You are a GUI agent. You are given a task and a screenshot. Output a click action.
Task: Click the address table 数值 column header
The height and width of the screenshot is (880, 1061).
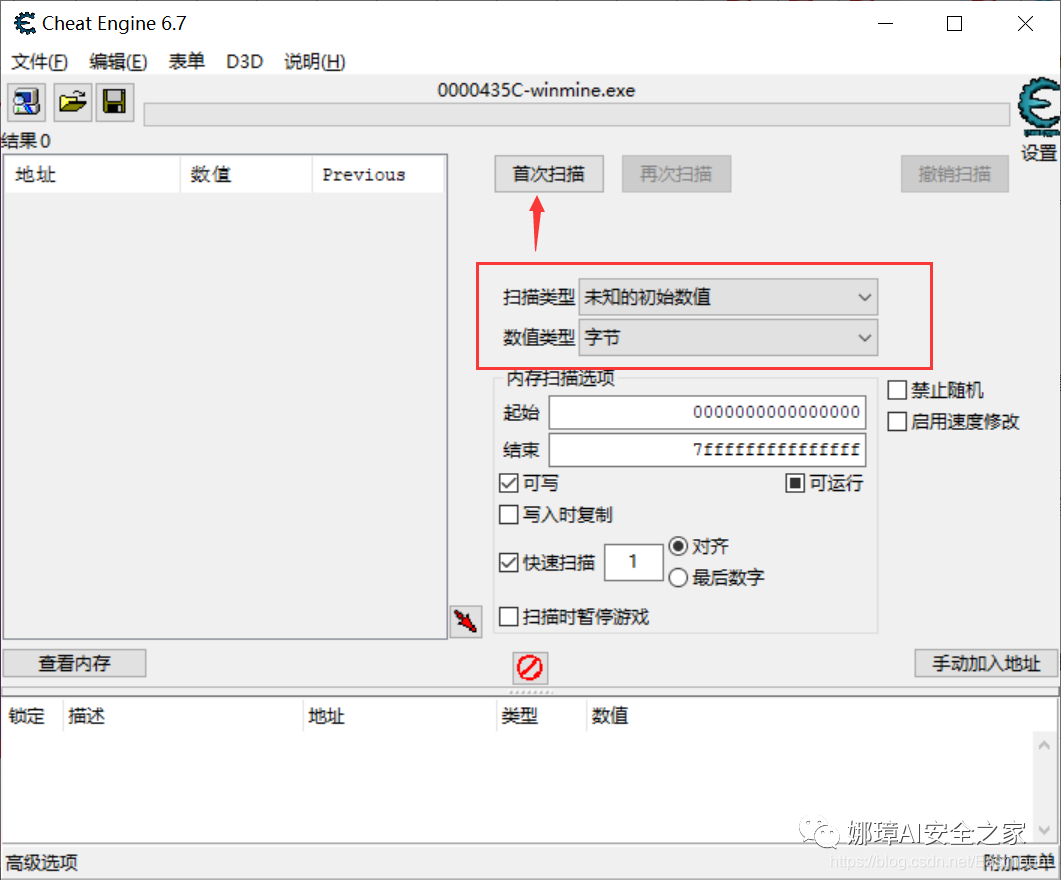tap(610, 716)
